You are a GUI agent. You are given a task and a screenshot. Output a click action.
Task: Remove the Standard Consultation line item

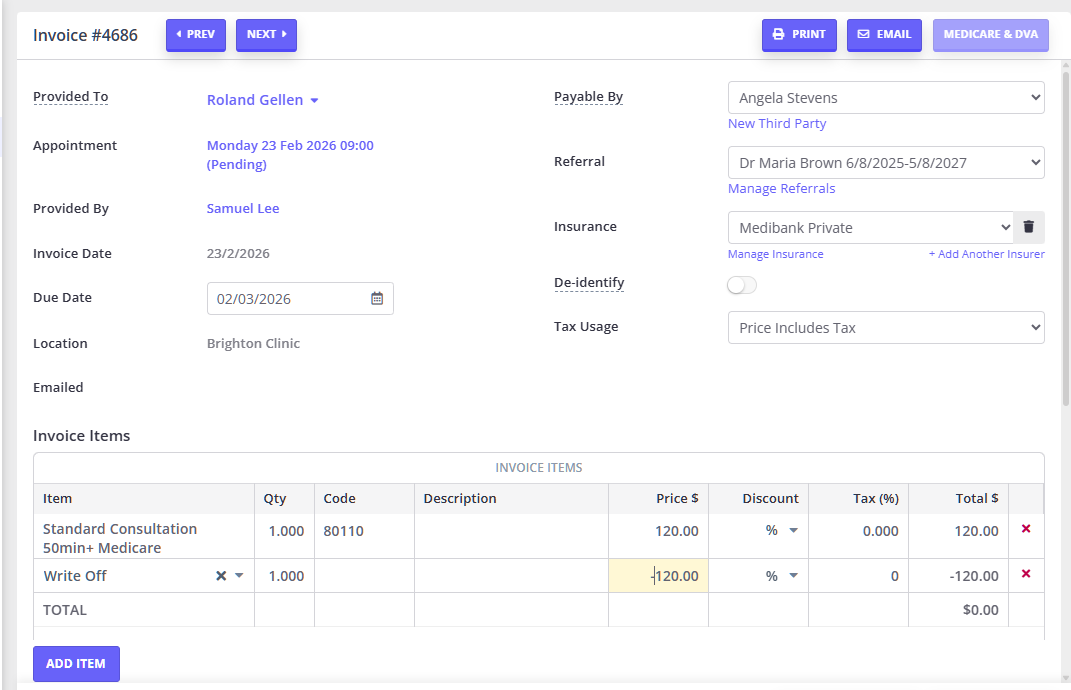(x=1025, y=529)
